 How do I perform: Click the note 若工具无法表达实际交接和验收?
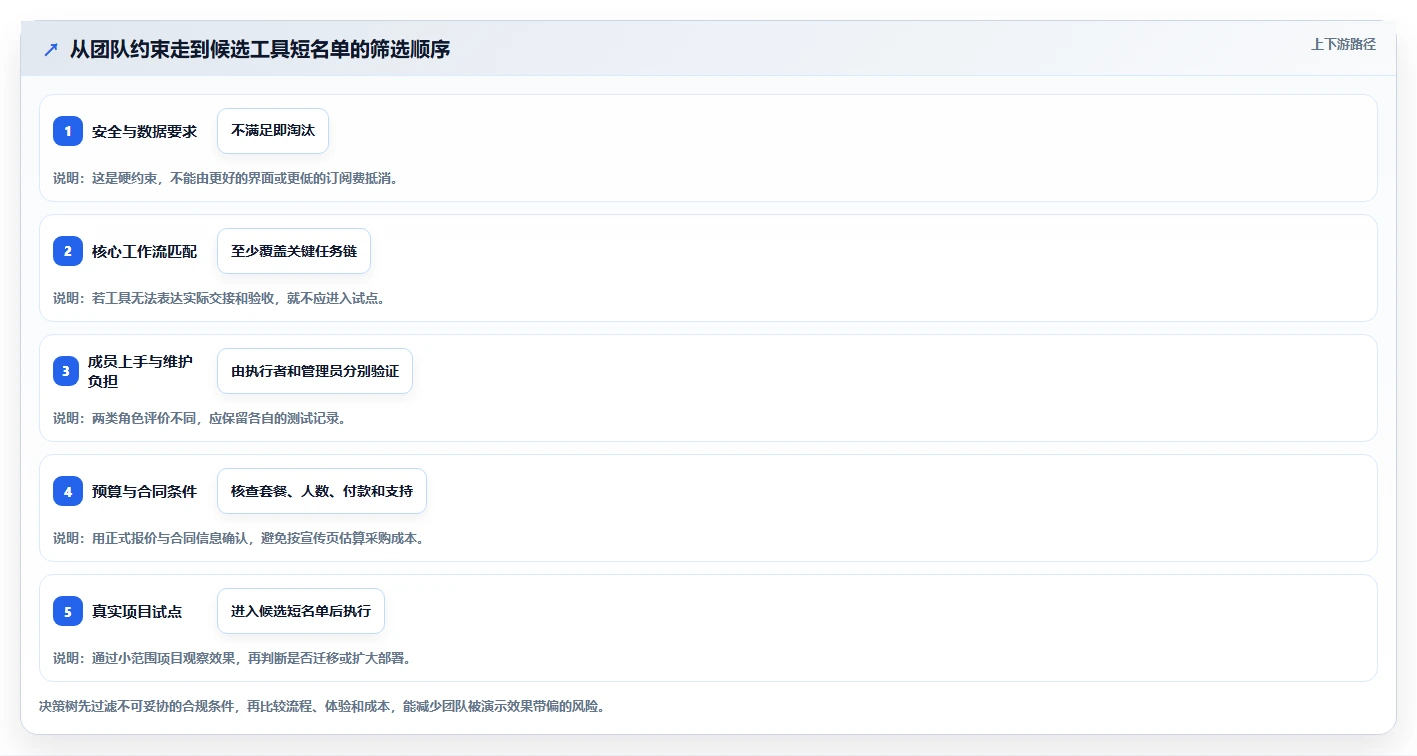pos(219,298)
